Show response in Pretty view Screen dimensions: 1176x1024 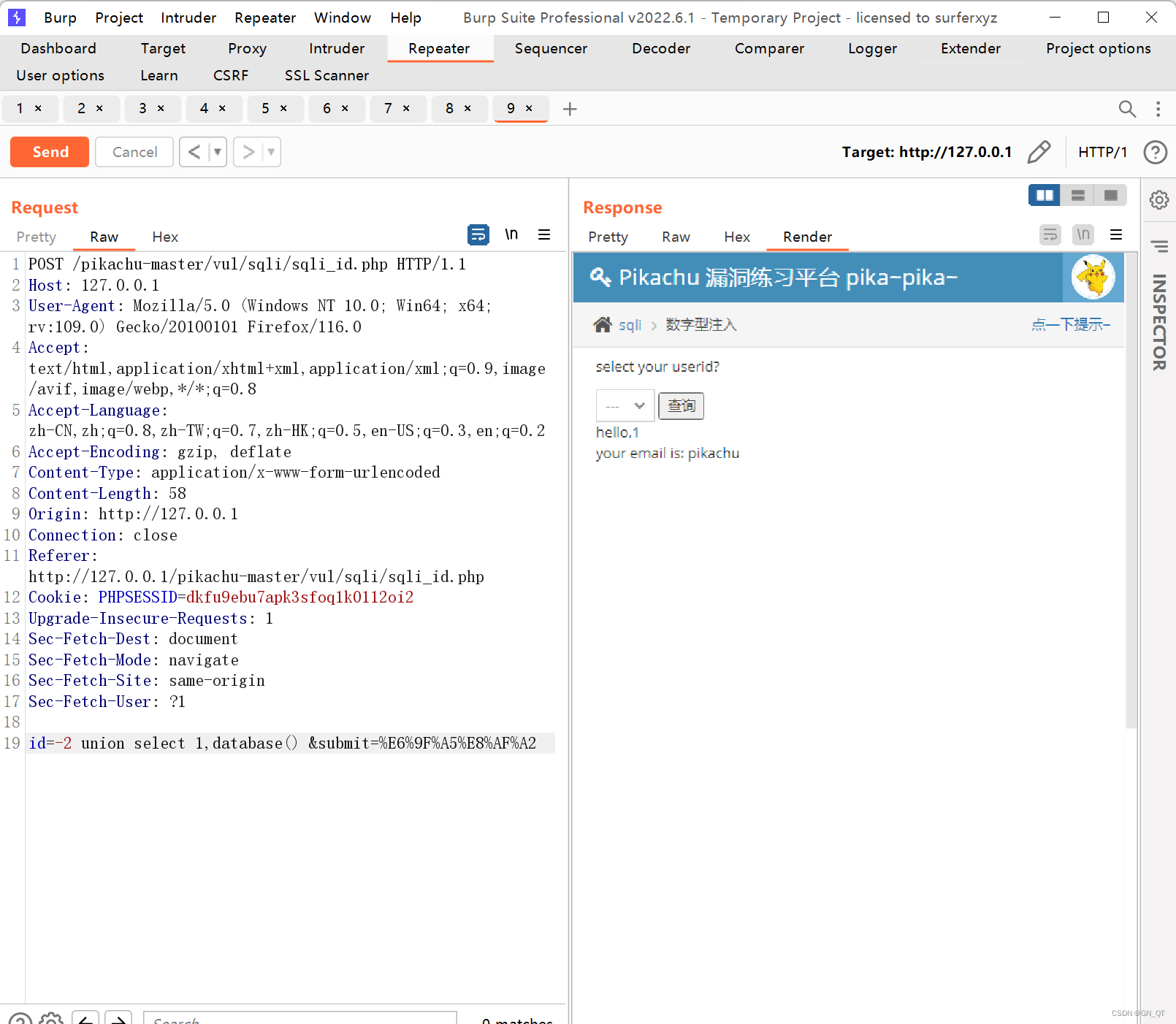pyautogui.click(x=608, y=237)
